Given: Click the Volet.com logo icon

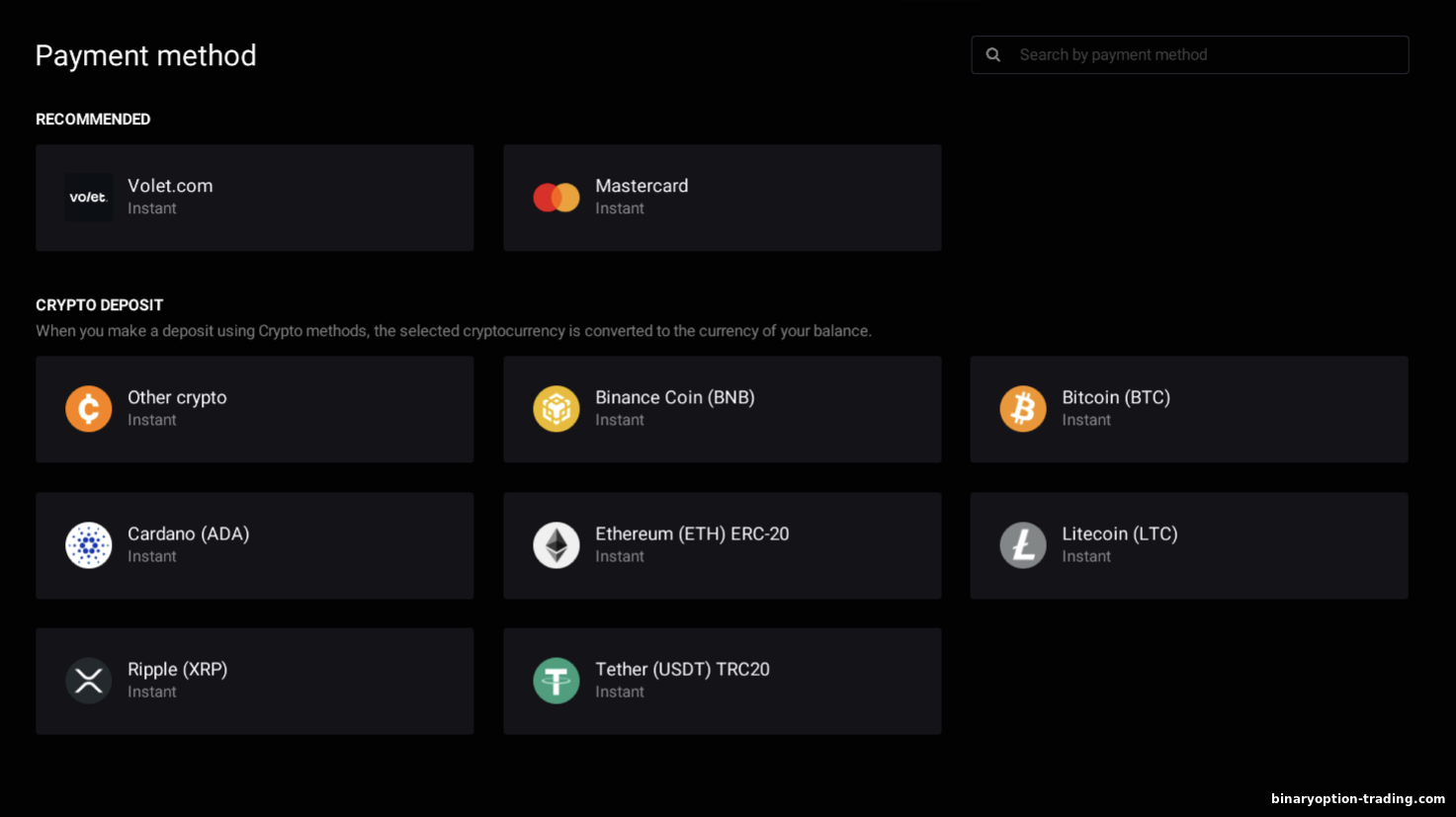Looking at the screenshot, I should pos(88,198).
